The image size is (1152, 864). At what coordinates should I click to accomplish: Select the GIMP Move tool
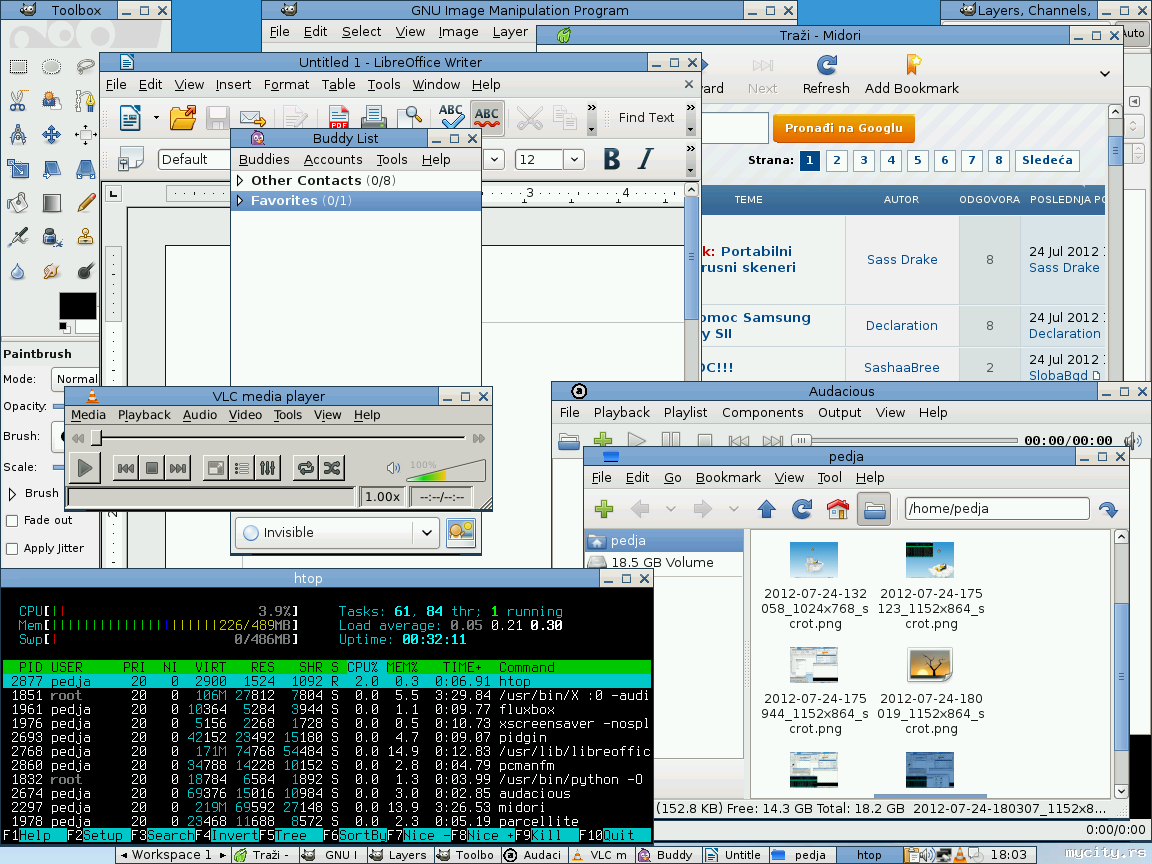point(52,135)
